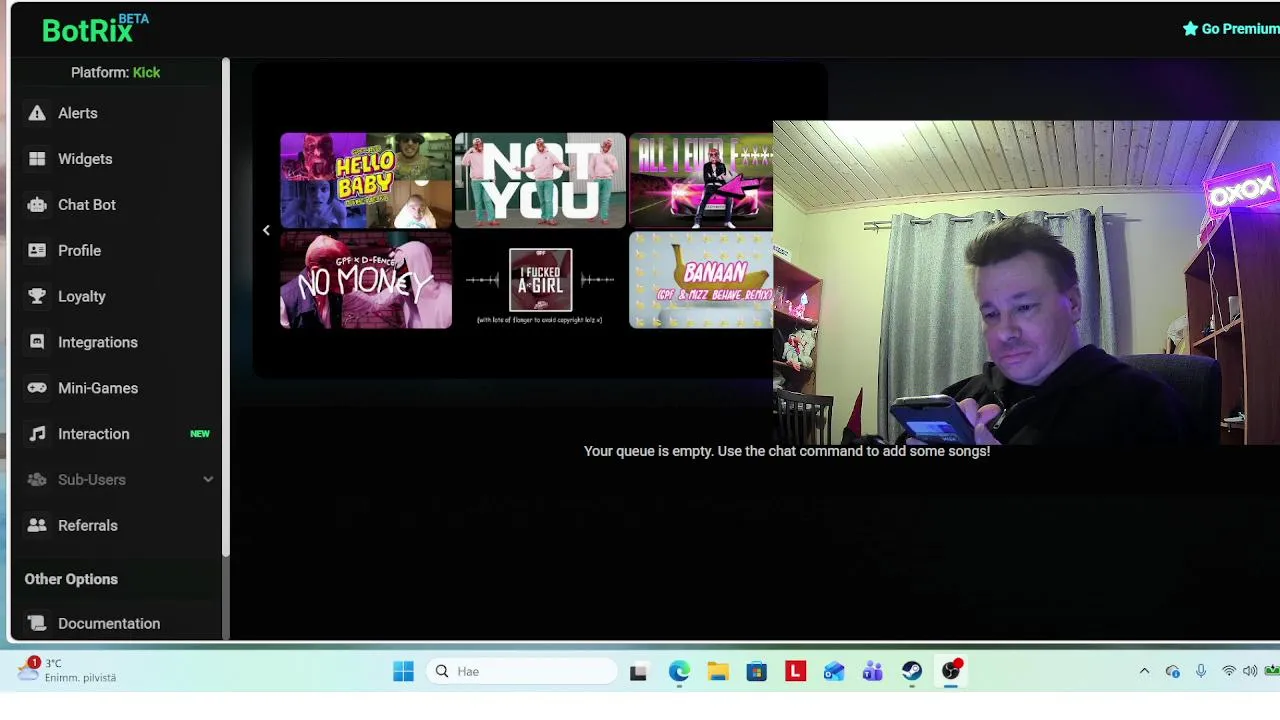Open the weather widget in taskbar
Screen dimensions: 1280x720
68,670
